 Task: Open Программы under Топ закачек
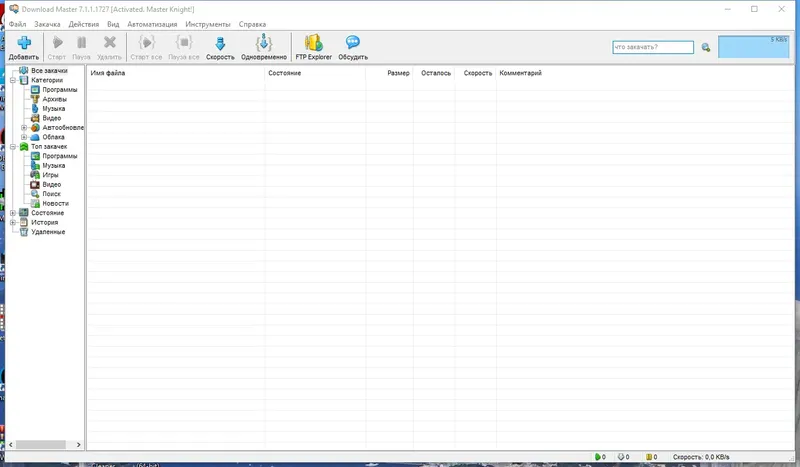point(60,156)
